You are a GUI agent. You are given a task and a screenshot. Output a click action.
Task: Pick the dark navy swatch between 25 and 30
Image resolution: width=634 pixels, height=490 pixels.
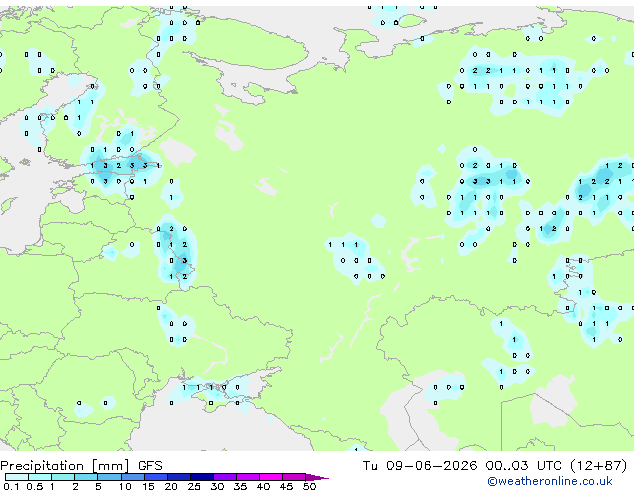202,477
